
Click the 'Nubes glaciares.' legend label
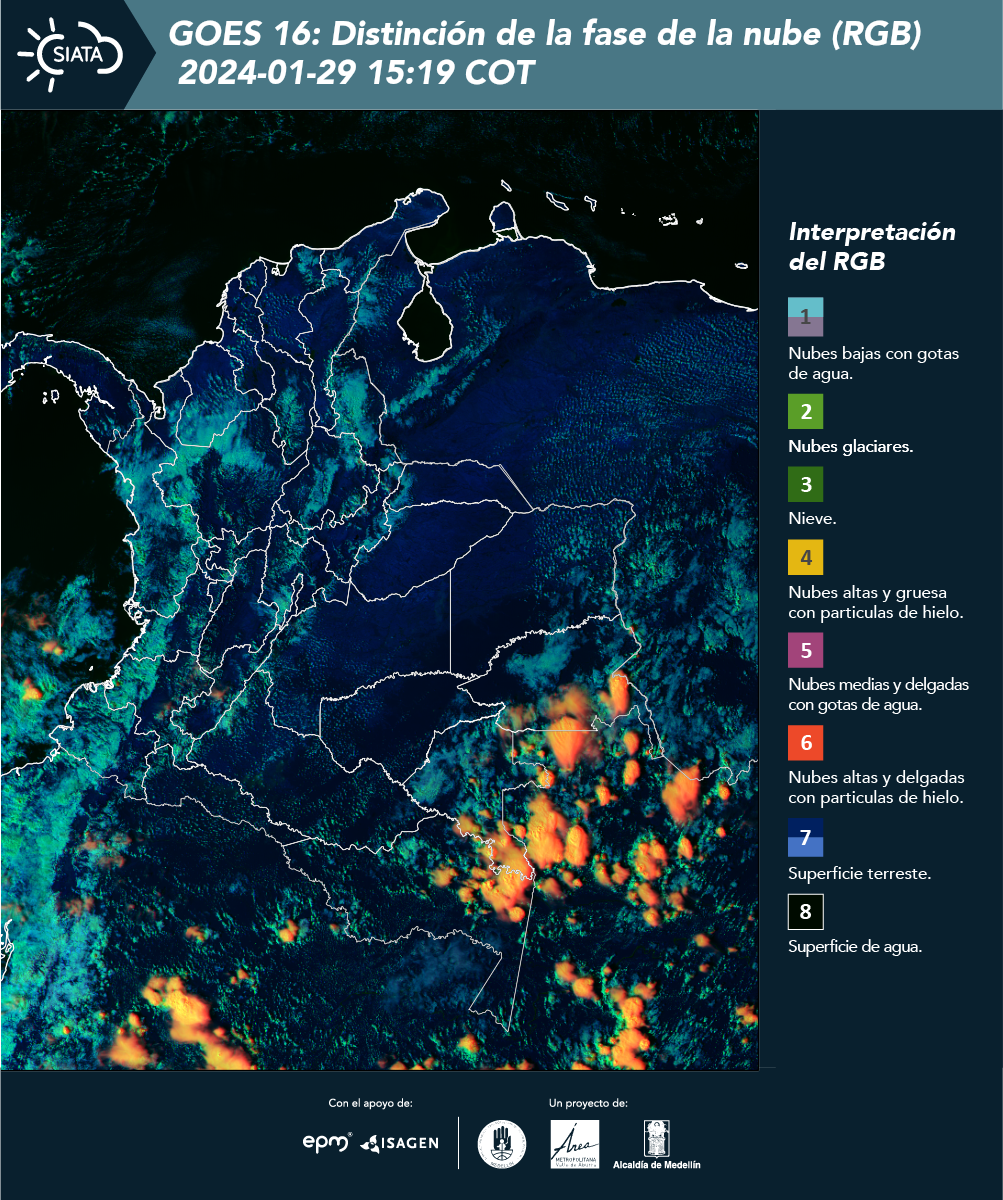click(x=850, y=447)
